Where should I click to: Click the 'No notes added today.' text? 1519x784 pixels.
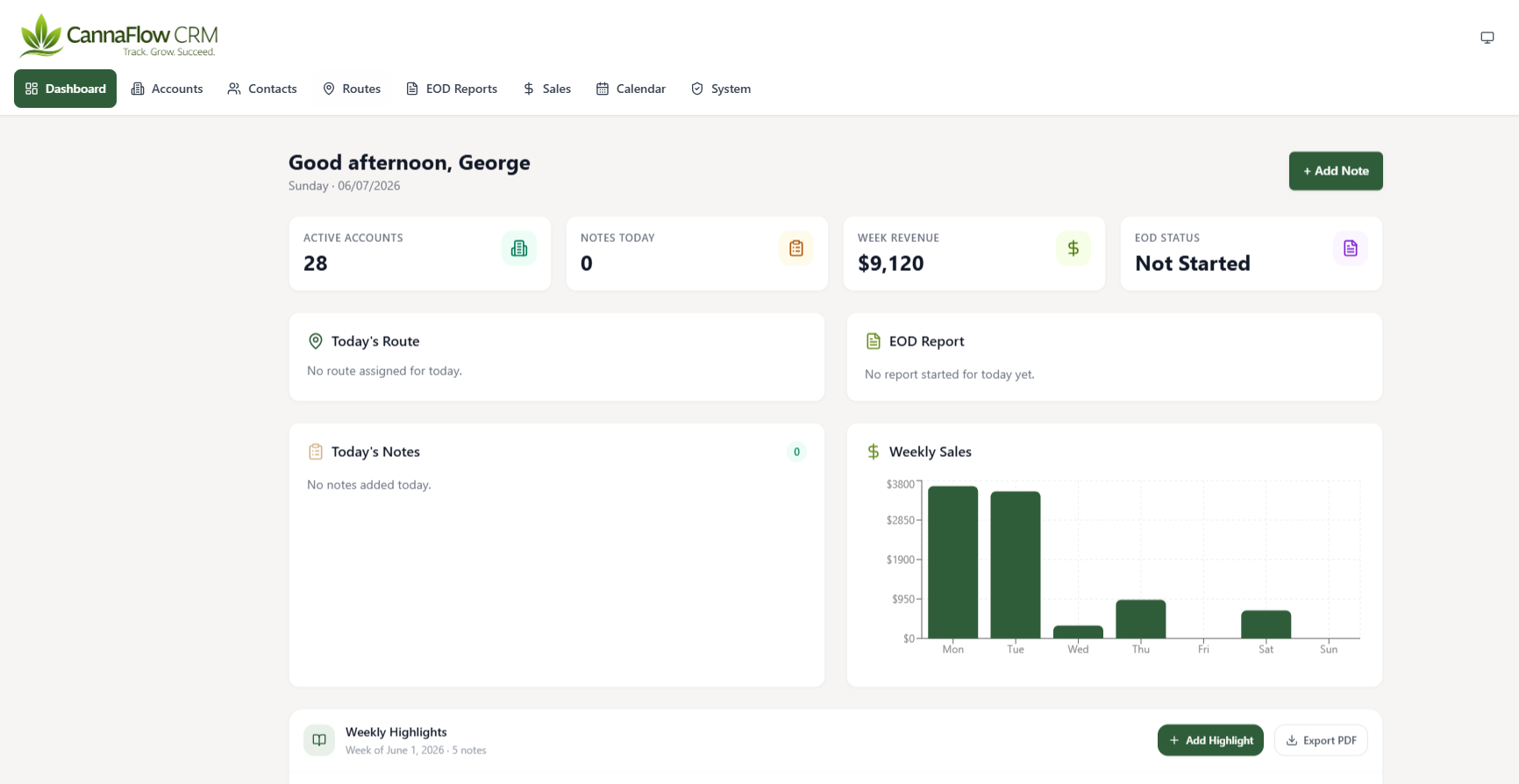pyautogui.click(x=369, y=485)
